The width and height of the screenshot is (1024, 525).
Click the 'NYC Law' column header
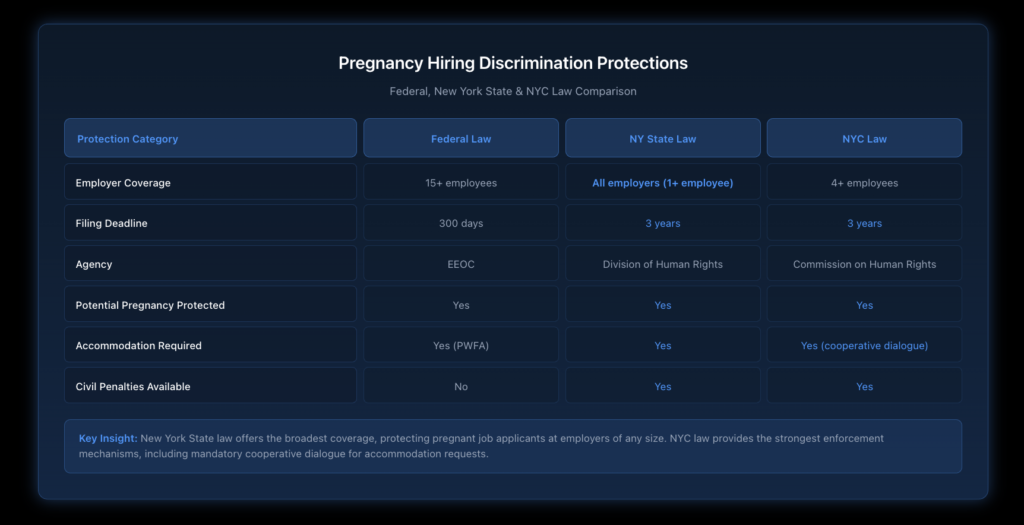click(x=864, y=138)
